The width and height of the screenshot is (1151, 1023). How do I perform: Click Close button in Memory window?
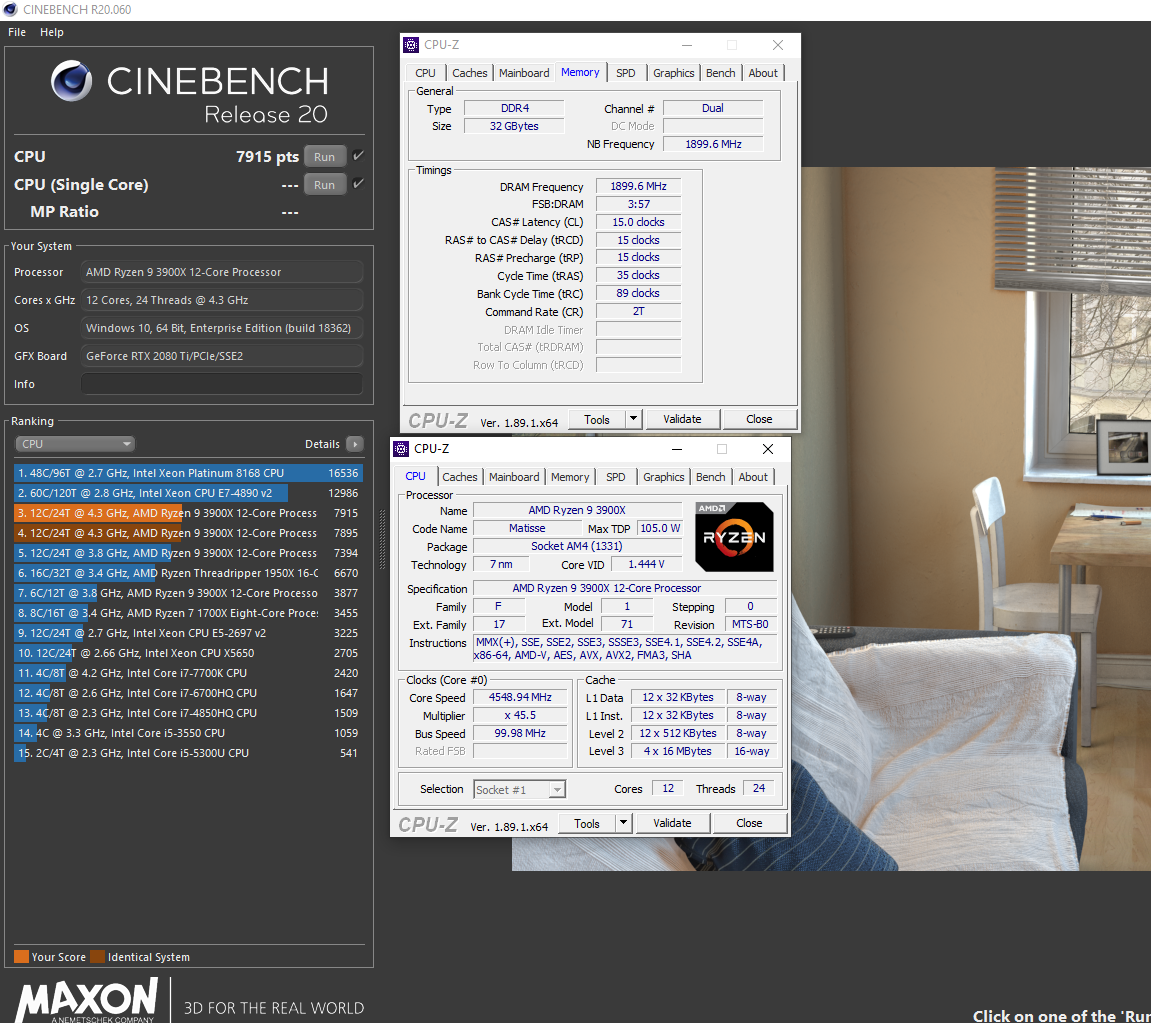point(759,419)
